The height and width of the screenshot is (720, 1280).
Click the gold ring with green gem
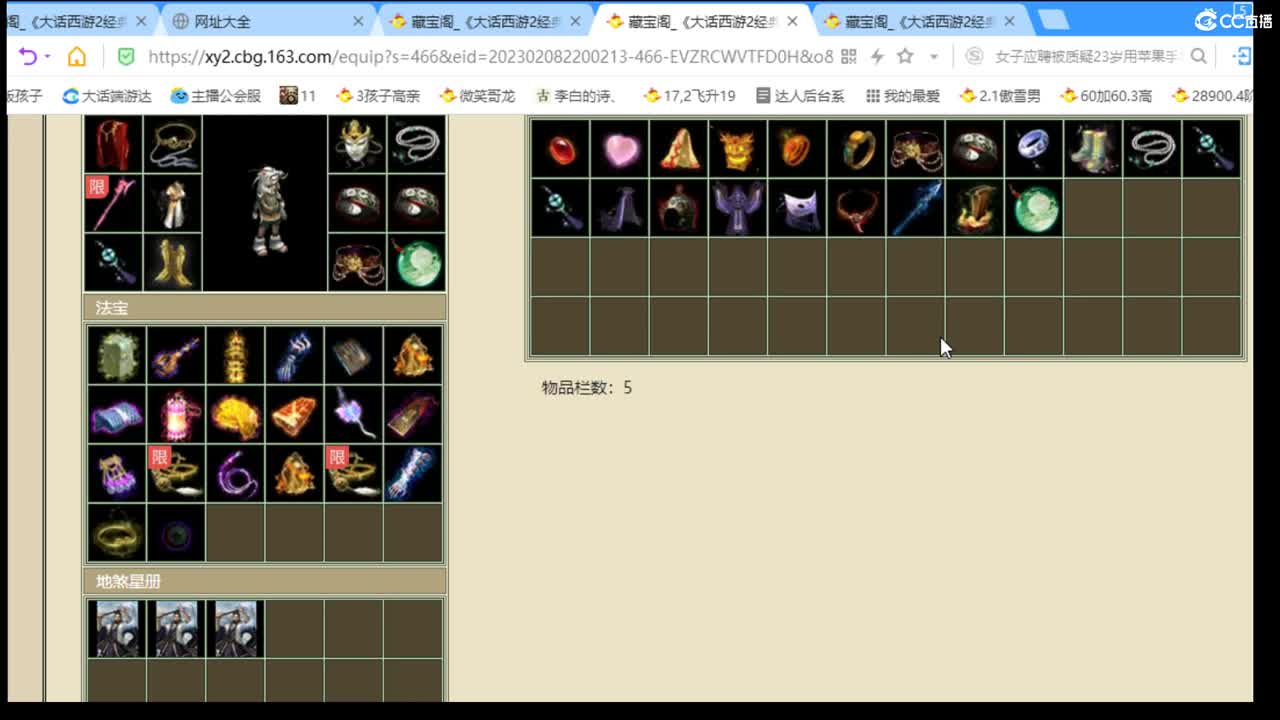point(857,149)
